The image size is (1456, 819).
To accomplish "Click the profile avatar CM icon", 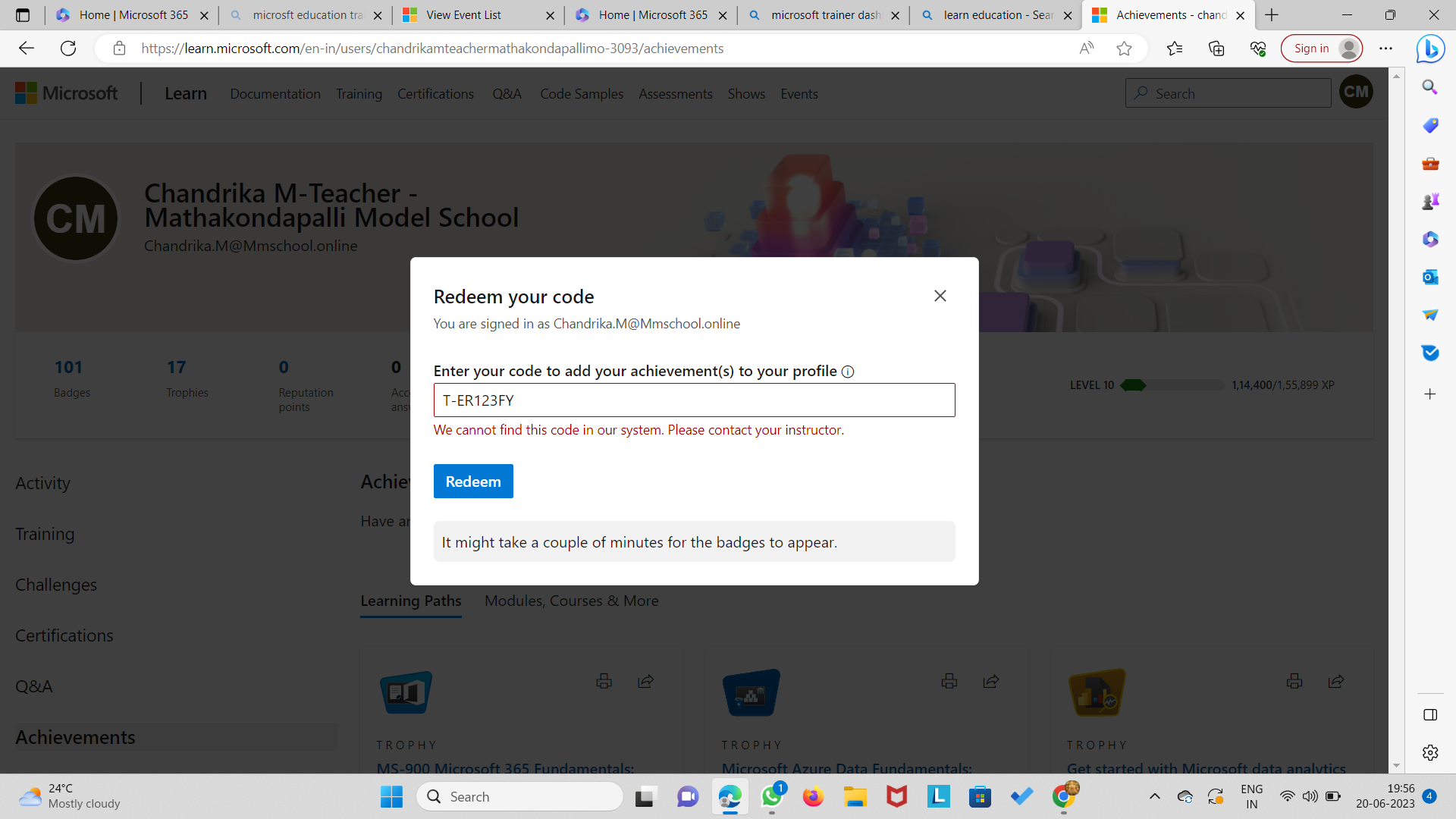I will coord(1356,92).
